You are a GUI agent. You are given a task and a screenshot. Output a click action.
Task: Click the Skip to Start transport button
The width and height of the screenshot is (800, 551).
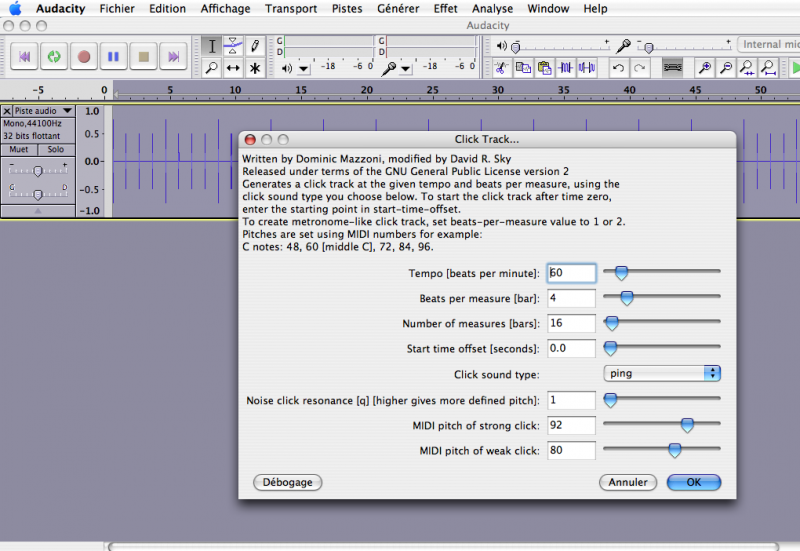point(24,56)
